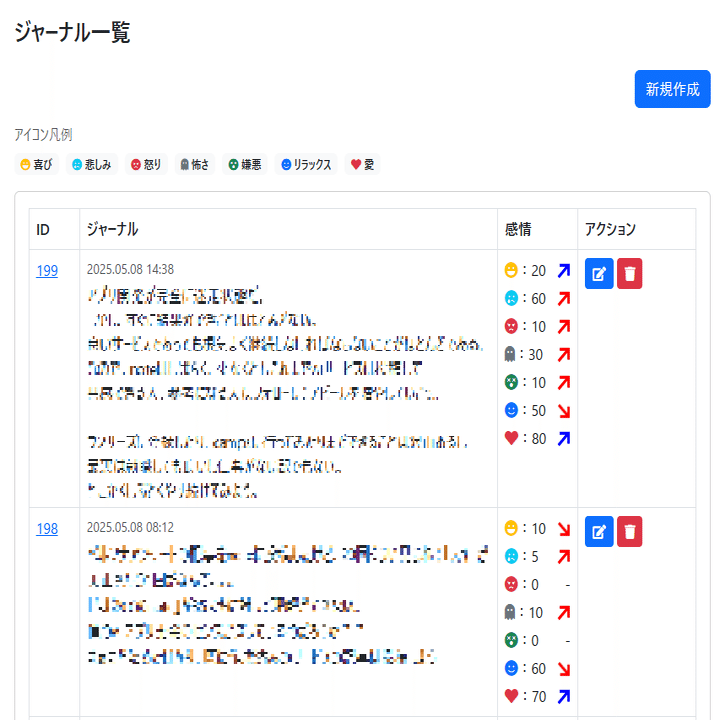Edit journal entry 199
The image size is (720, 720).
pos(599,274)
